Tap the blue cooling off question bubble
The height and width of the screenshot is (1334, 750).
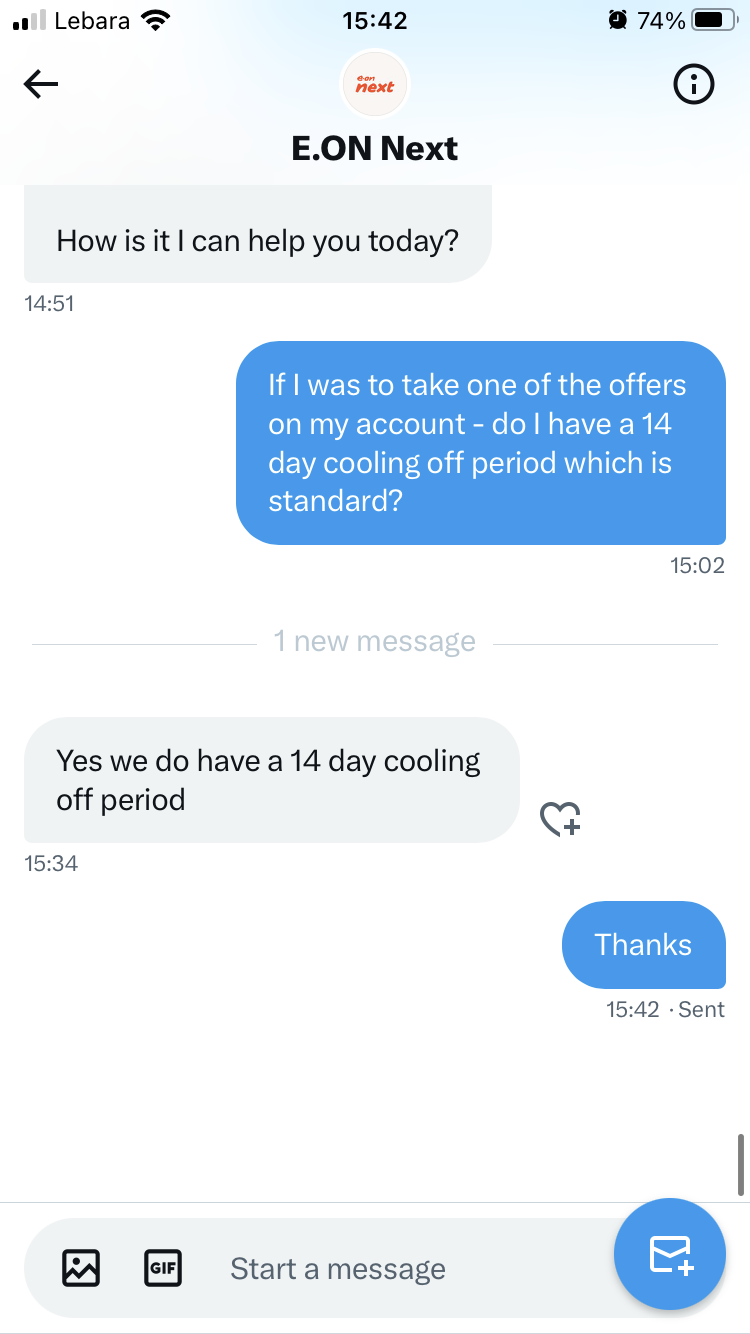point(480,443)
